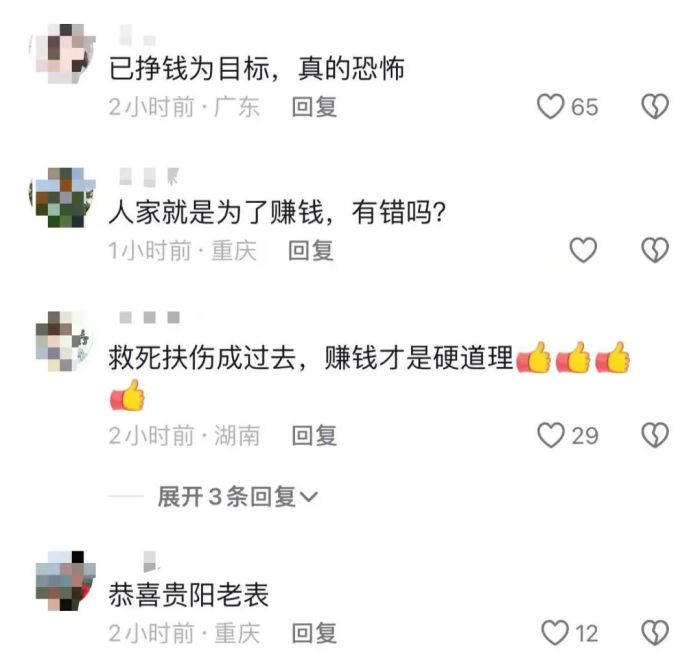700x657 pixels.
Task: Like the comment 恭喜贵阳老表
Action: pyautogui.click(x=555, y=632)
